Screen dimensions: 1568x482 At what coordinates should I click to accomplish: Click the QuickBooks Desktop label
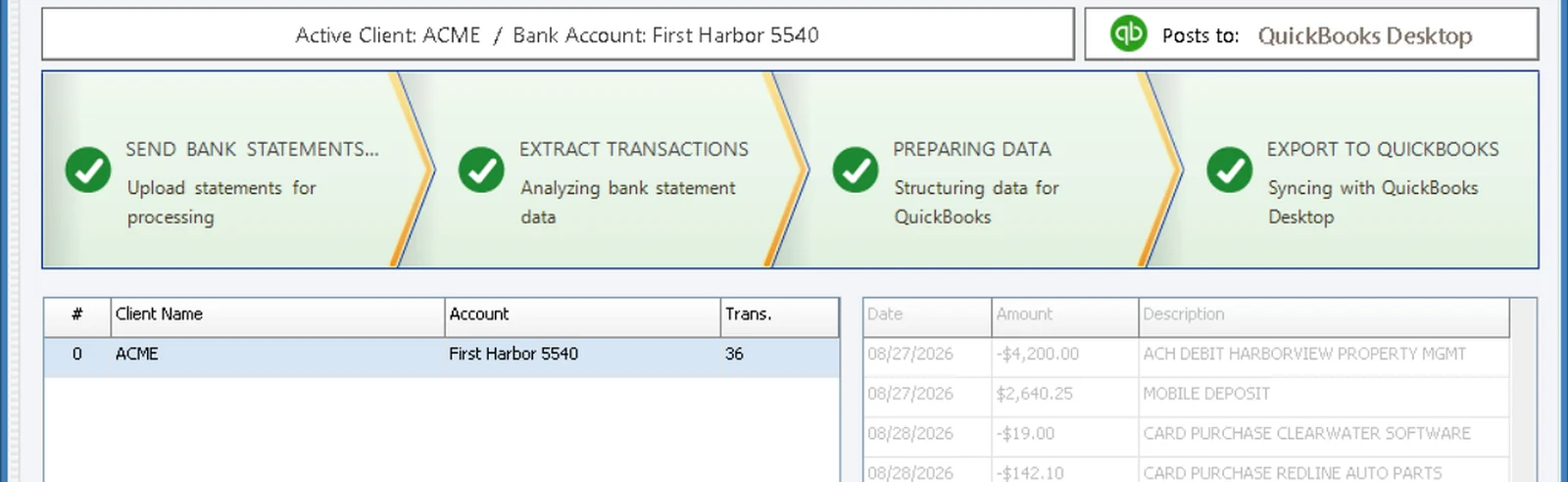click(x=1365, y=35)
